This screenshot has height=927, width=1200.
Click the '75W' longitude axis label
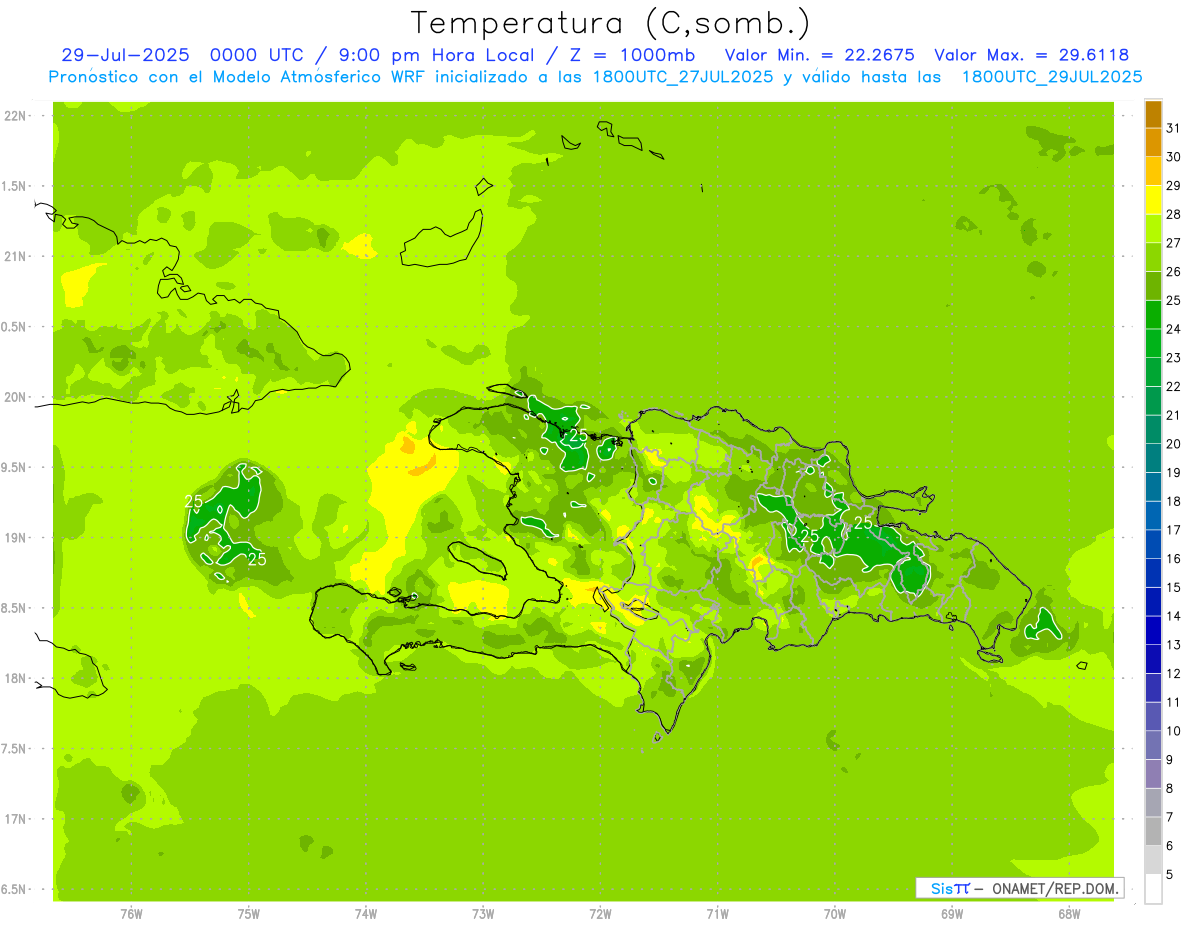point(248,914)
